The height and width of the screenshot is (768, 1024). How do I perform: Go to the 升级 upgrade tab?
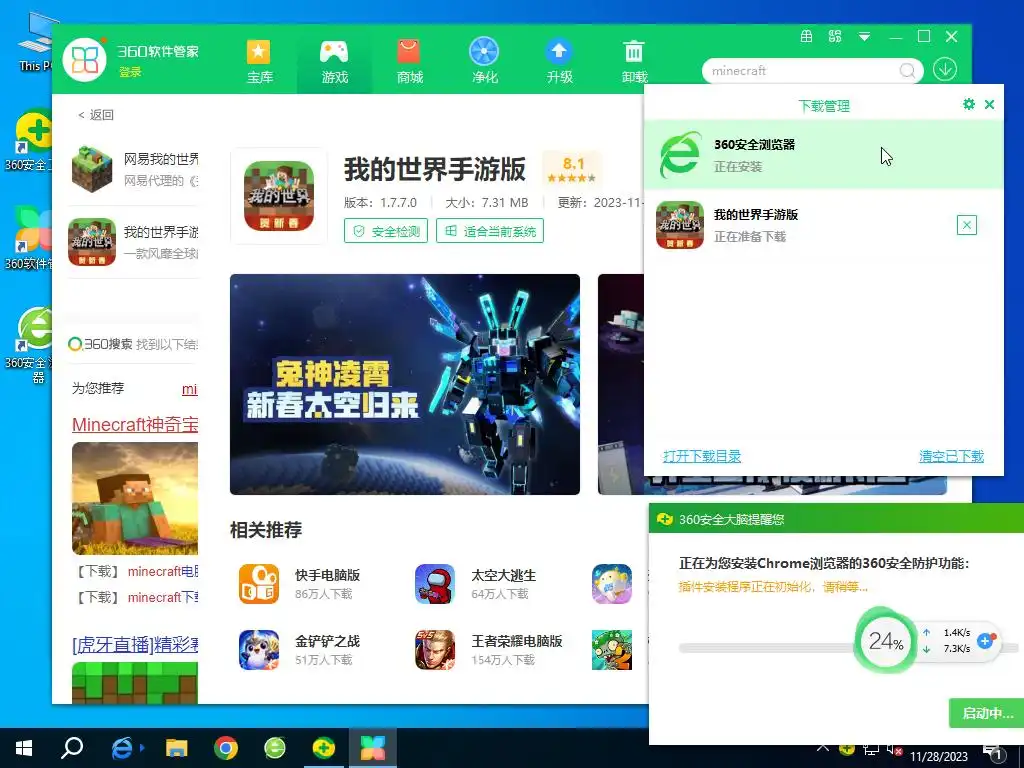559,62
